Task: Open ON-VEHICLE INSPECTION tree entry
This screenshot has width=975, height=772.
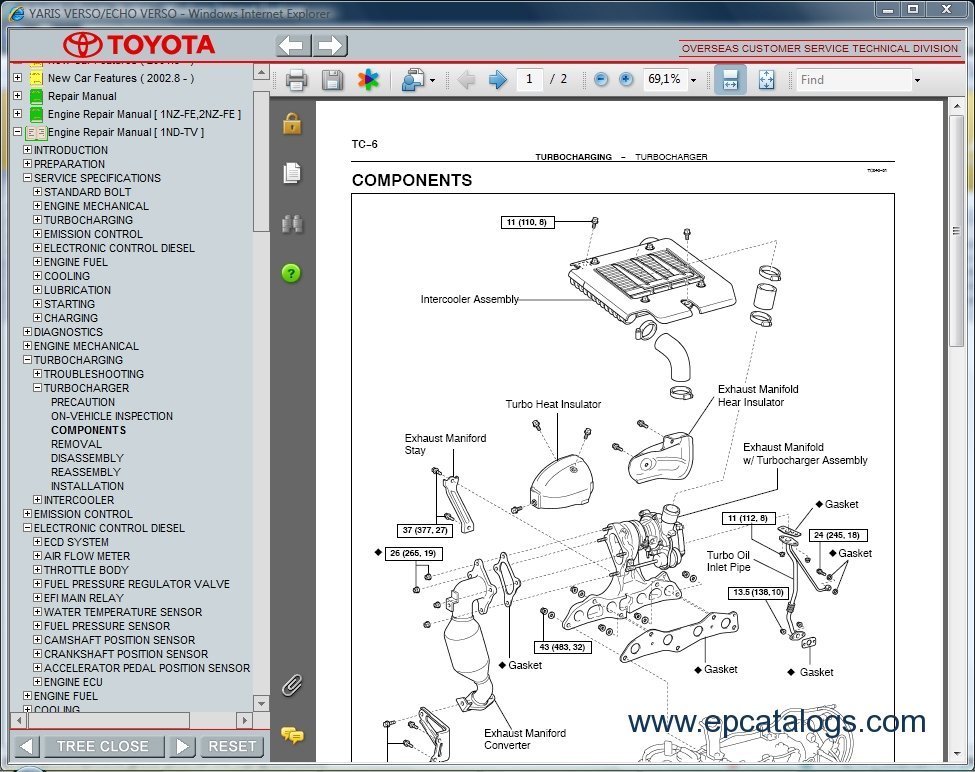Action: pos(112,416)
